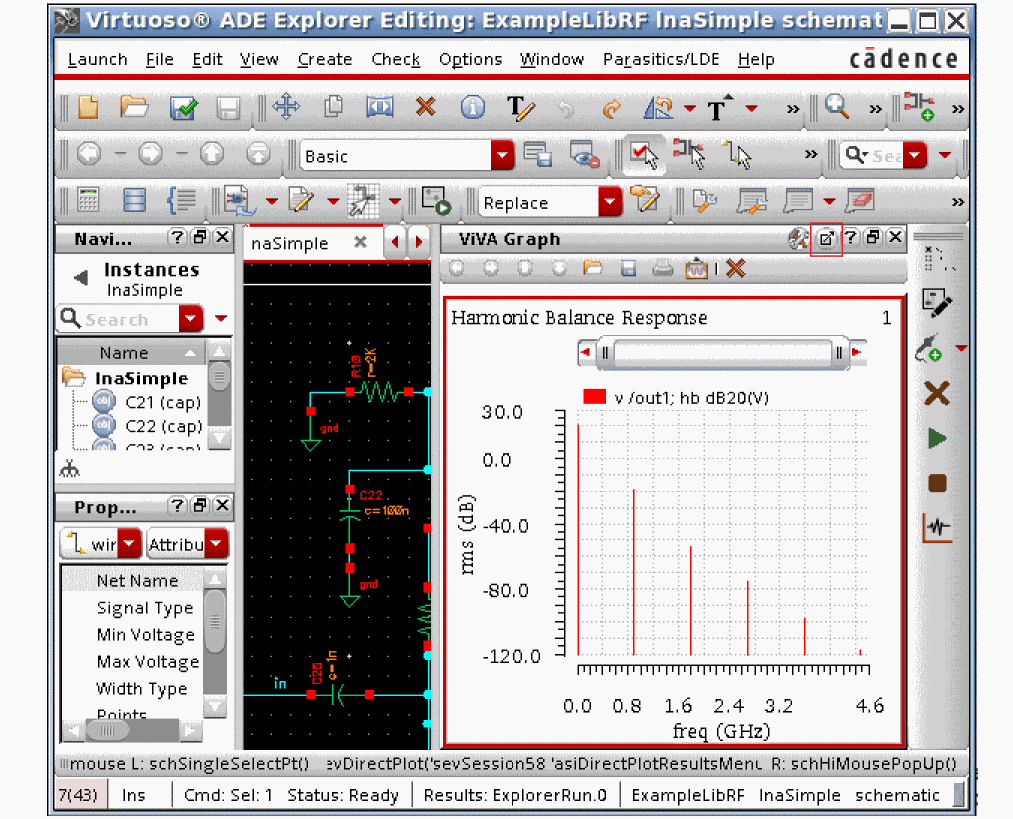Click the graph horizontal zoom slider bar
This screenshot has width=1013, height=819.
(x=723, y=353)
